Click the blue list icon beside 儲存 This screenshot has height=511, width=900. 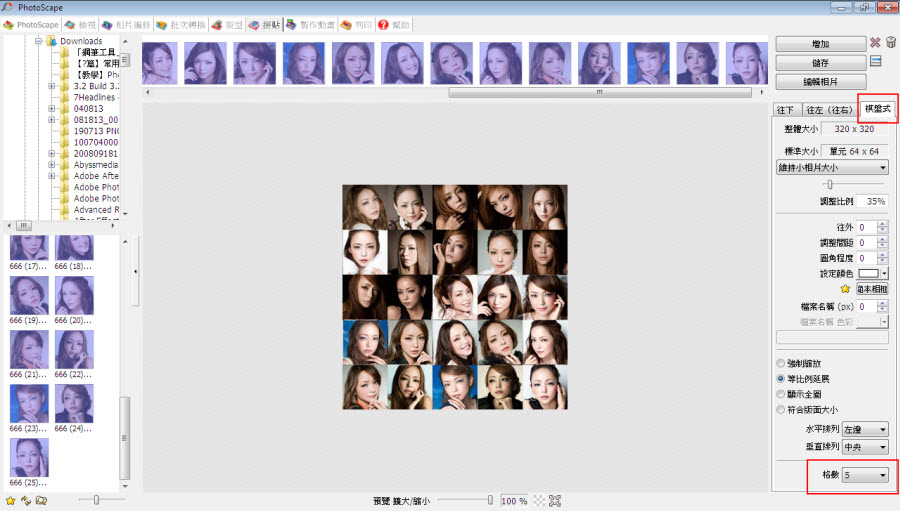(x=875, y=62)
